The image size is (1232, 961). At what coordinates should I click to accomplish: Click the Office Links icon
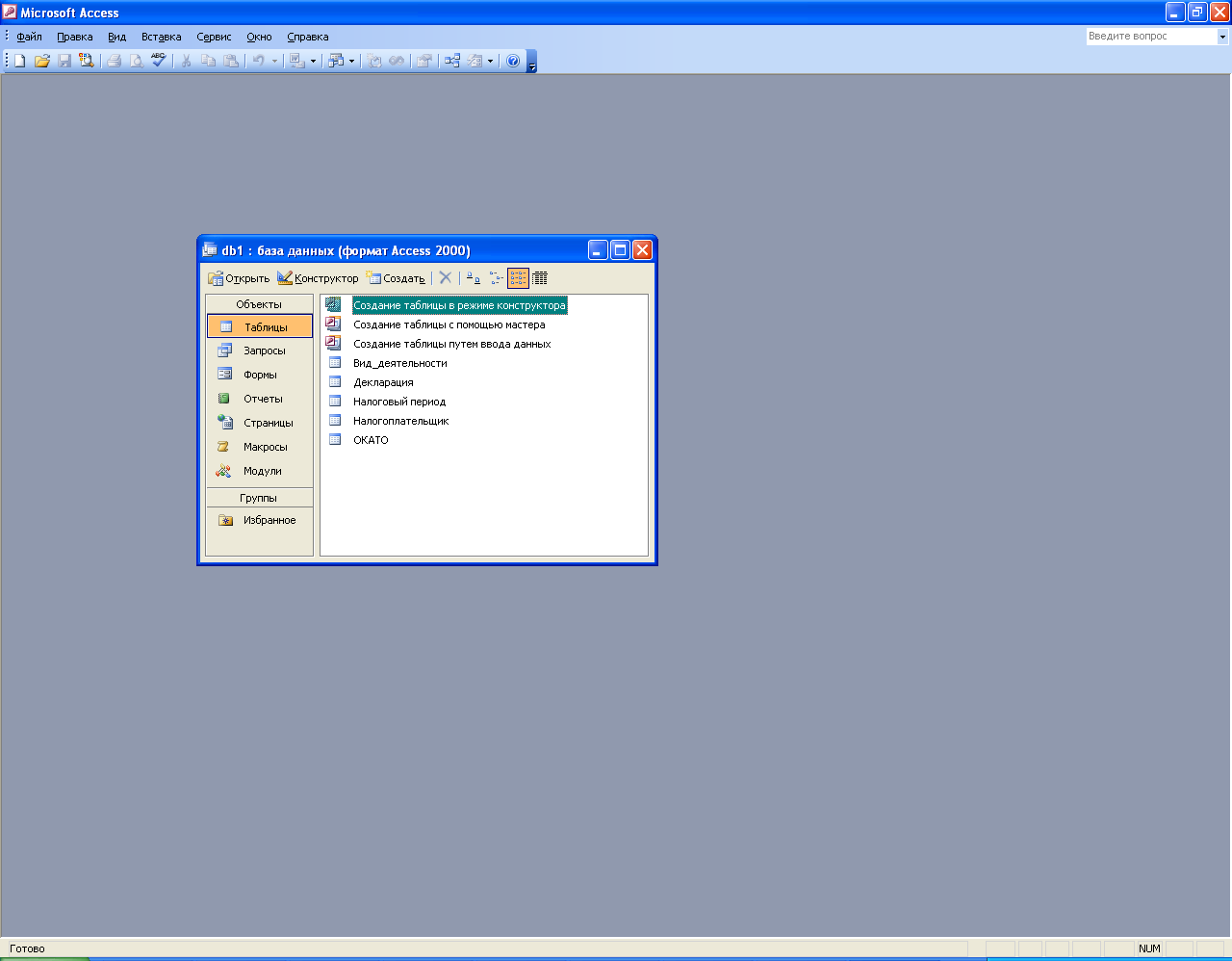tap(296, 61)
